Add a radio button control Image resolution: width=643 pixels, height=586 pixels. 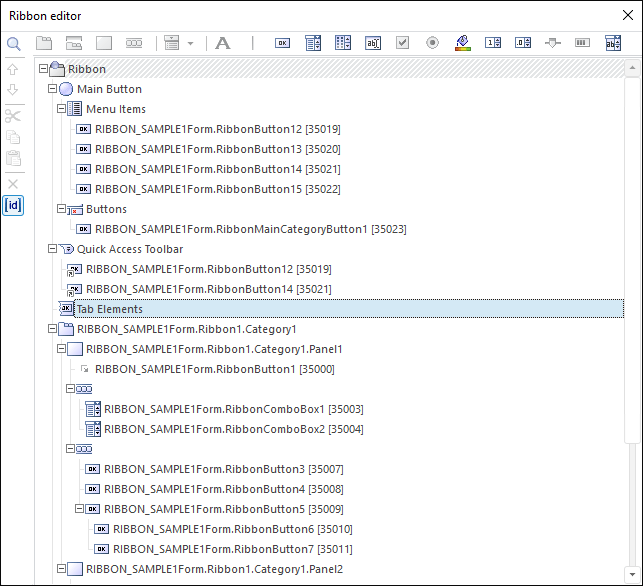433,43
